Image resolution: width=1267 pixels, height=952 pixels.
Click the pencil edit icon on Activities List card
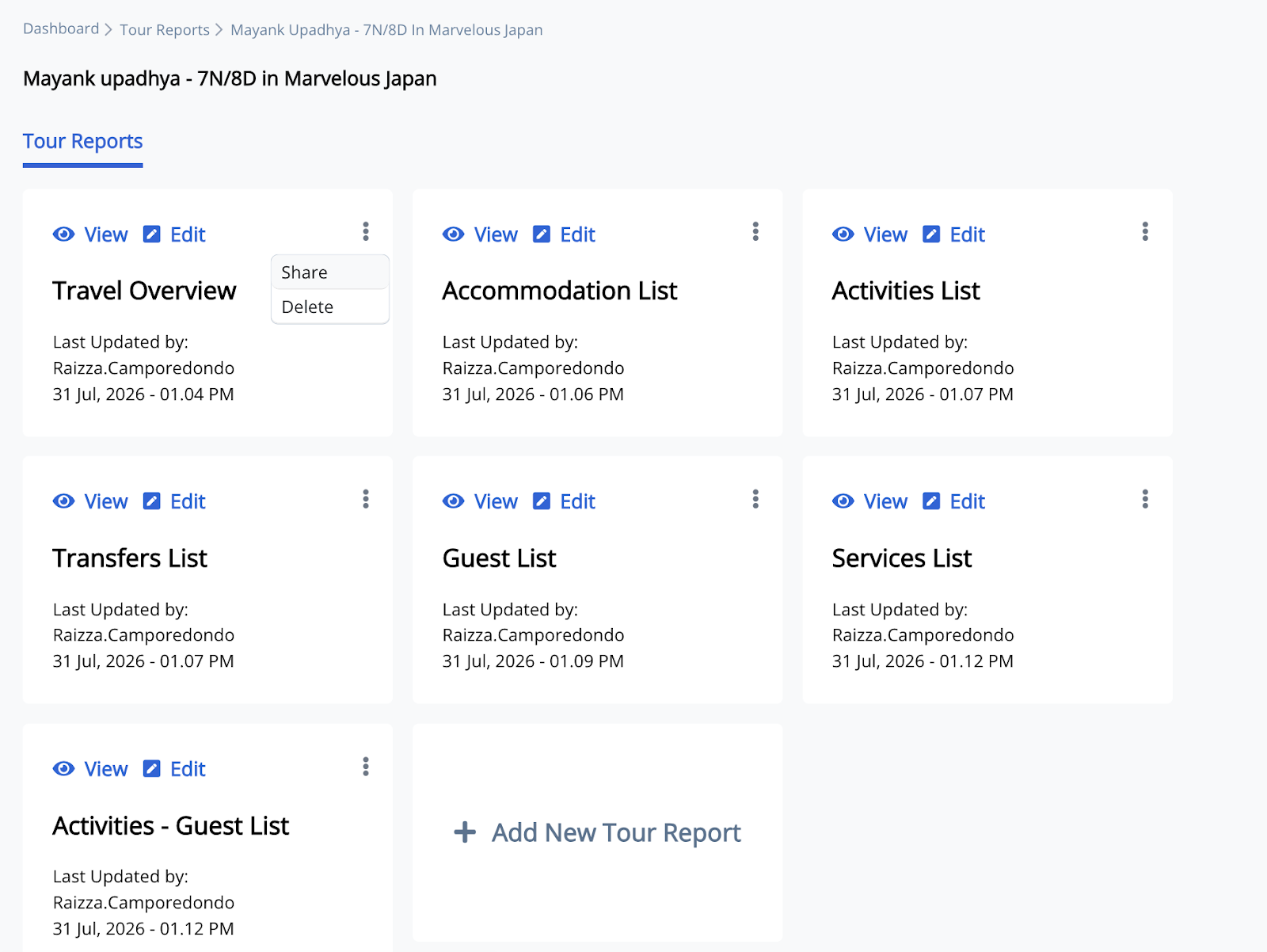(x=931, y=234)
